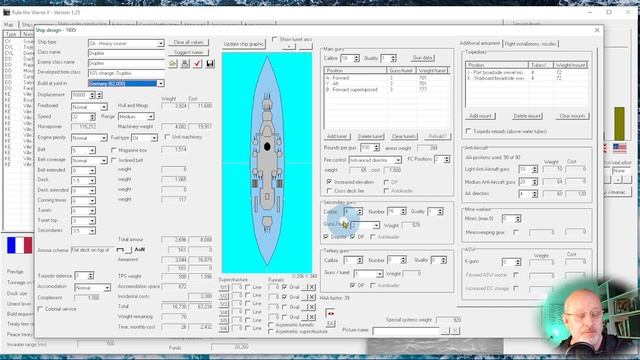This screenshot has height=360, width=640.
Task: Open the Freeboard dropdown
Action: coord(104,107)
